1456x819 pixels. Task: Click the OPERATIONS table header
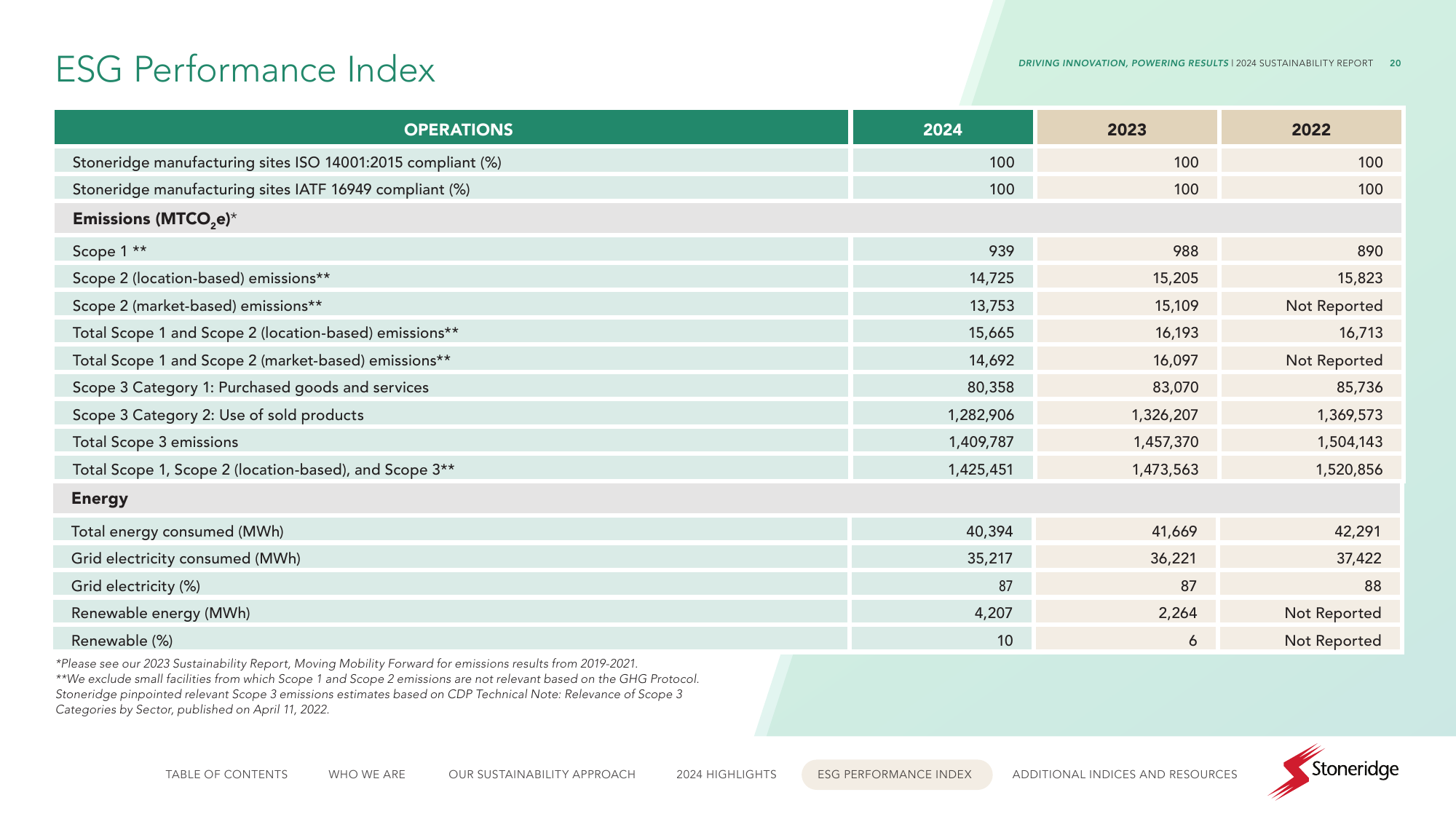click(451, 128)
